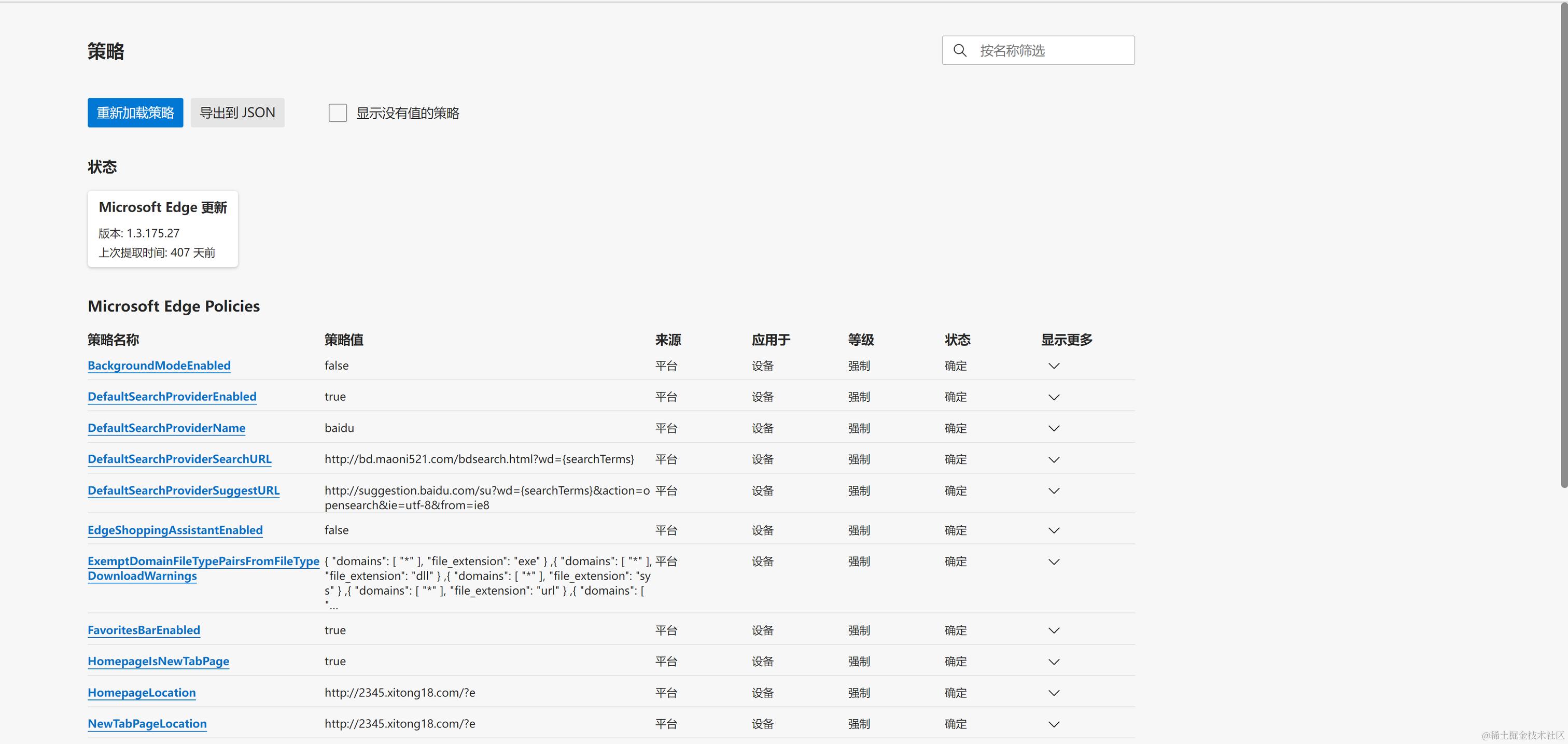Open the BackgroundModeEnabled policy link
The image size is (1568, 744).
(159, 366)
